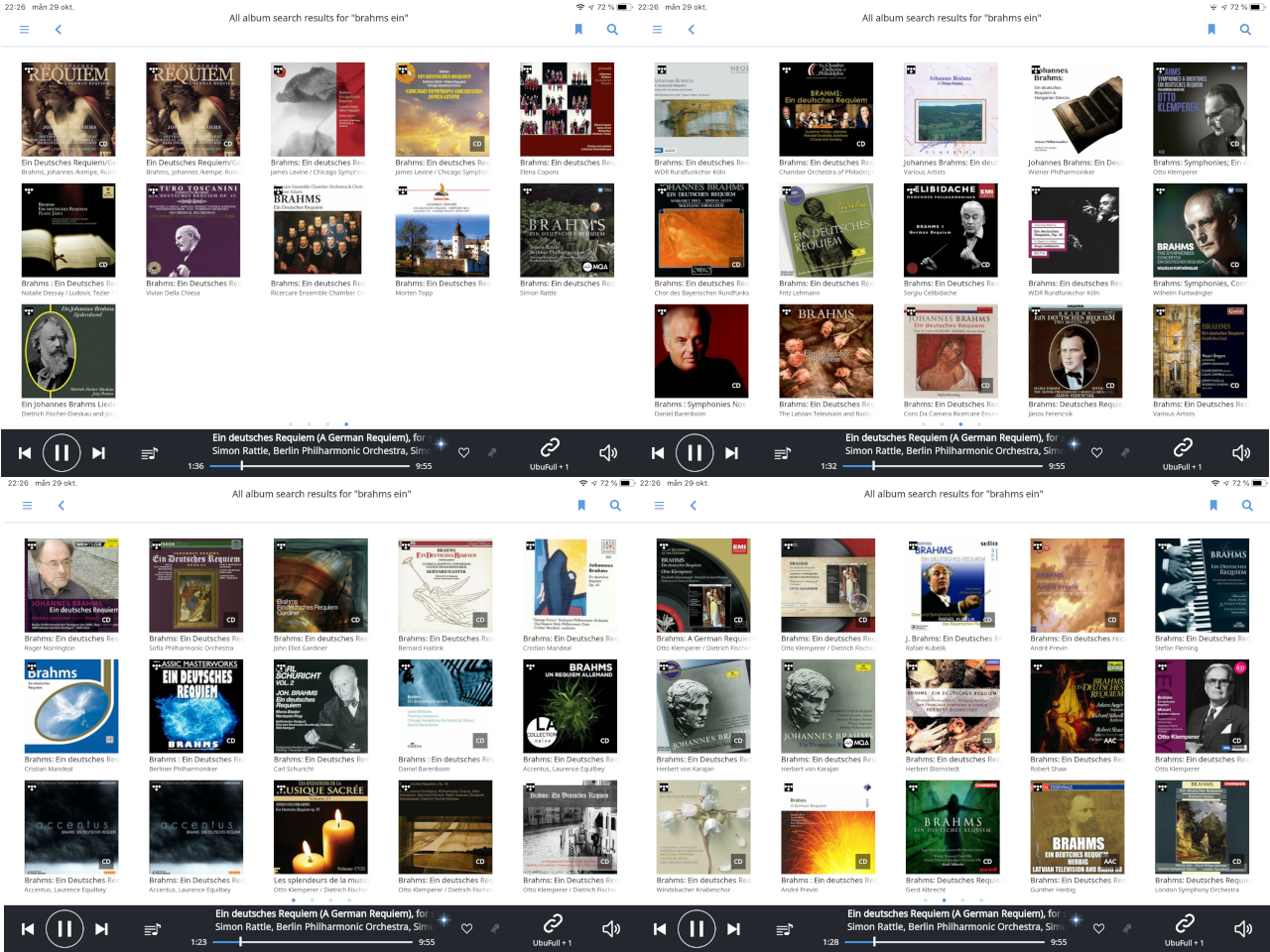Show play queue in player showing 1:23
The width and height of the screenshot is (1270, 952).
[x=152, y=929]
